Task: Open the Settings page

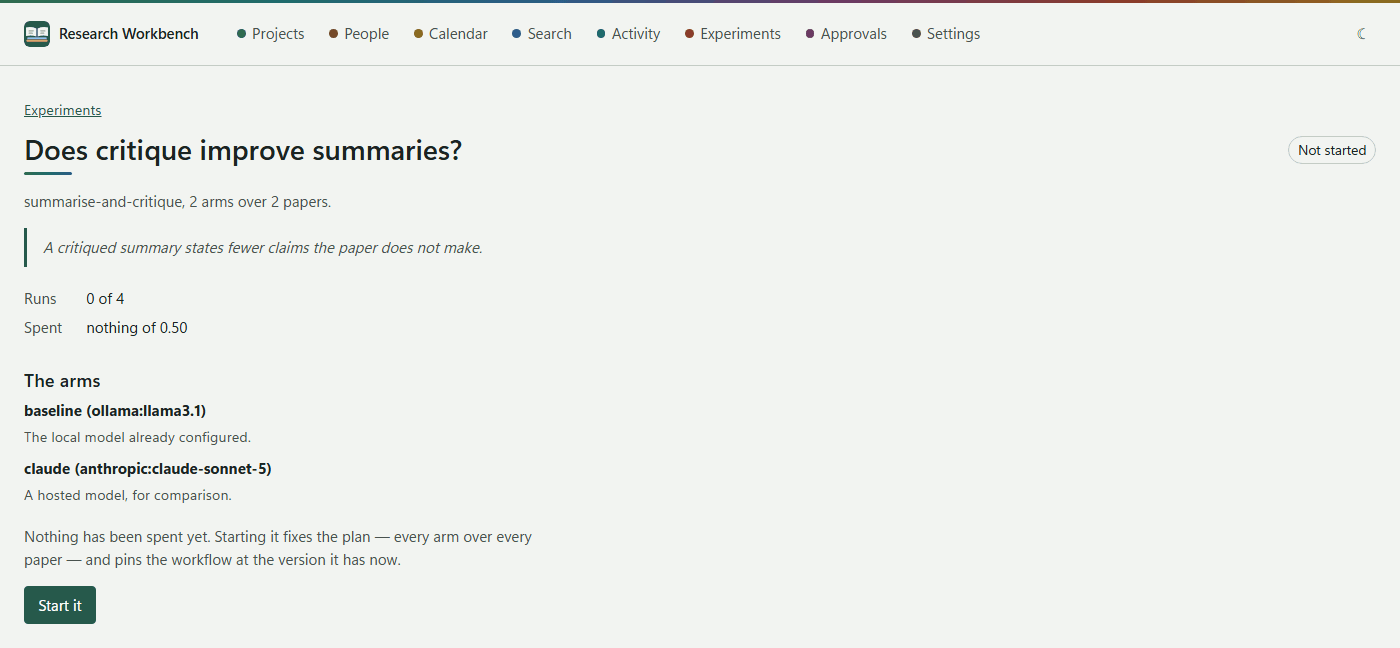Action: tap(946, 34)
